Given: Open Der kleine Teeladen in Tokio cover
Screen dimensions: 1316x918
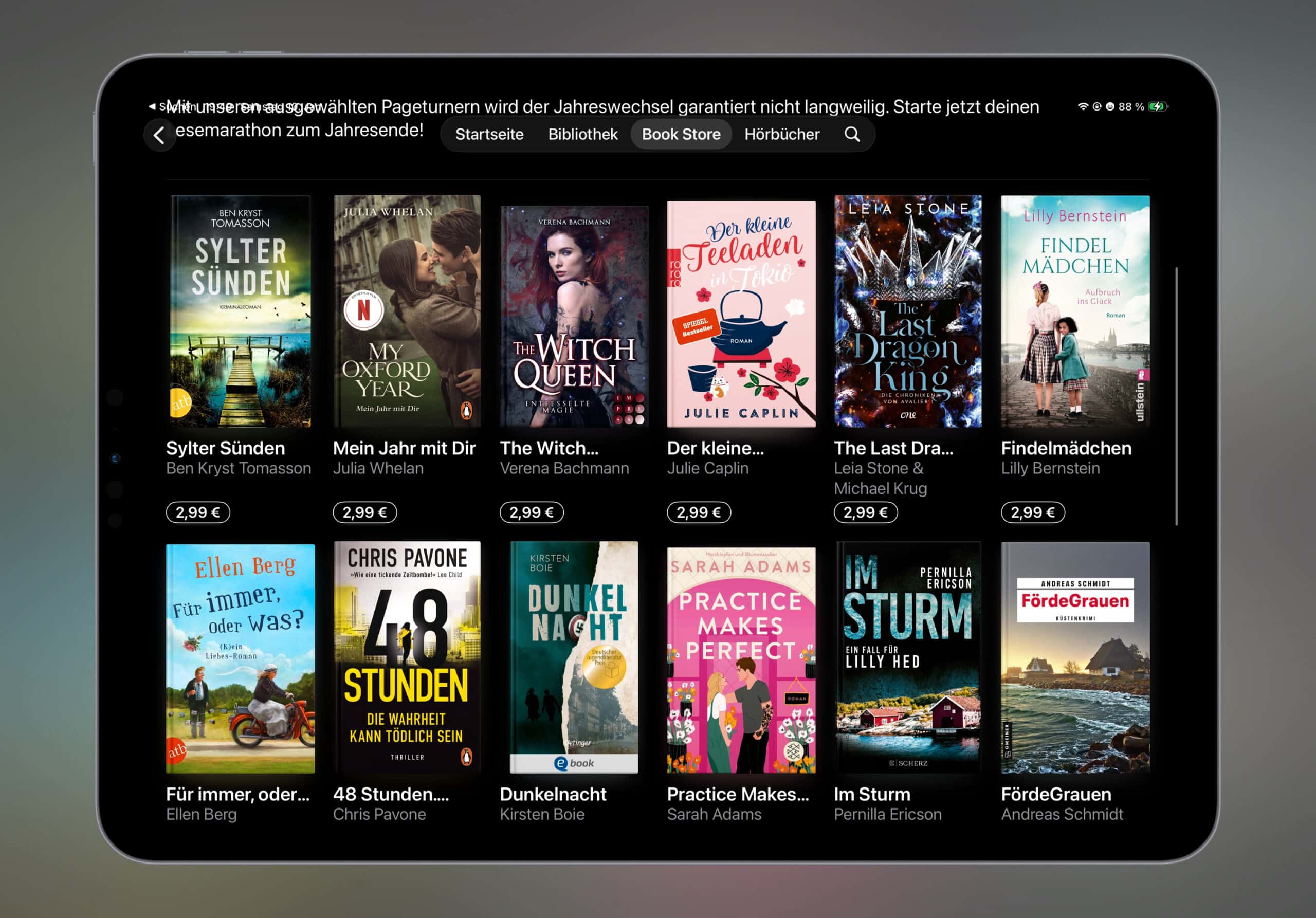Looking at the screenshot, I should coord(741,314).
